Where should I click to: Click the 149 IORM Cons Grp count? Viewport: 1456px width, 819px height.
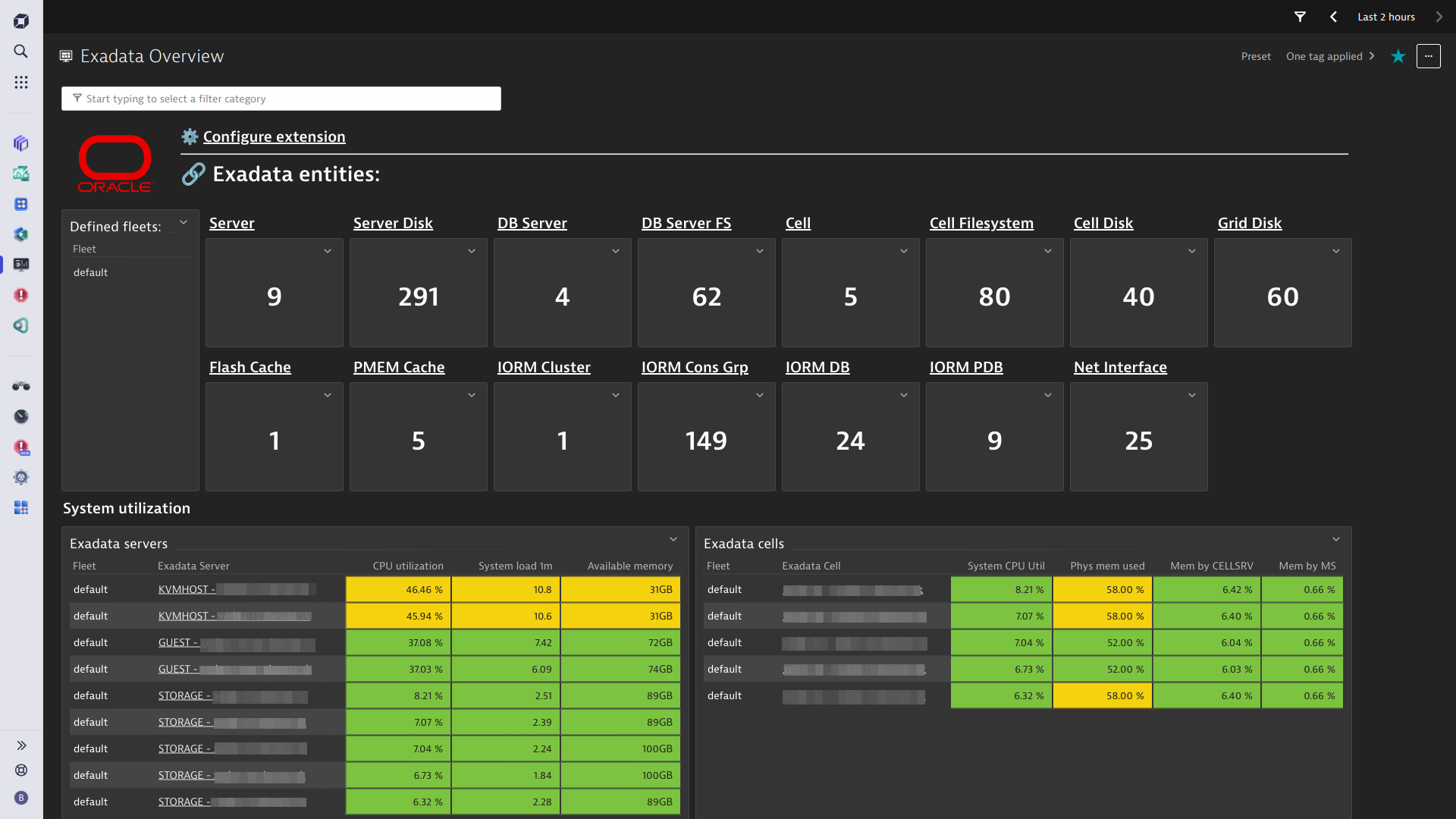tap(706, 441)
